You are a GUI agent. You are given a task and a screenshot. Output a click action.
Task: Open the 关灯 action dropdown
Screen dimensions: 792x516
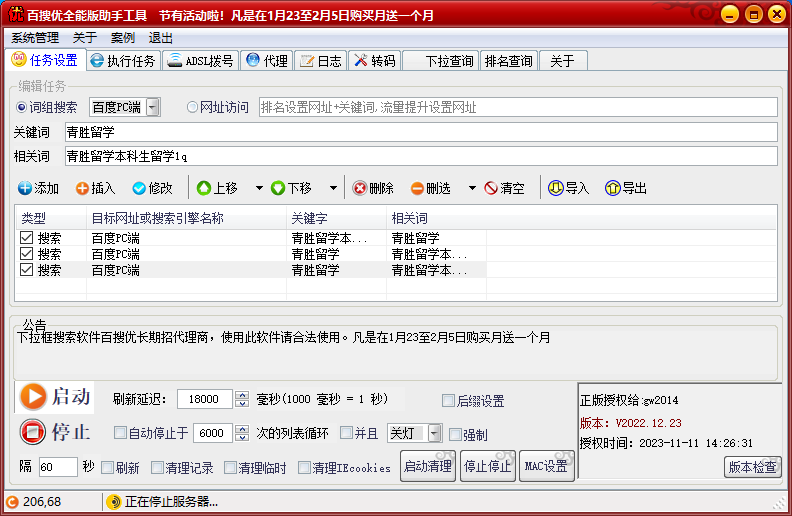435,433
